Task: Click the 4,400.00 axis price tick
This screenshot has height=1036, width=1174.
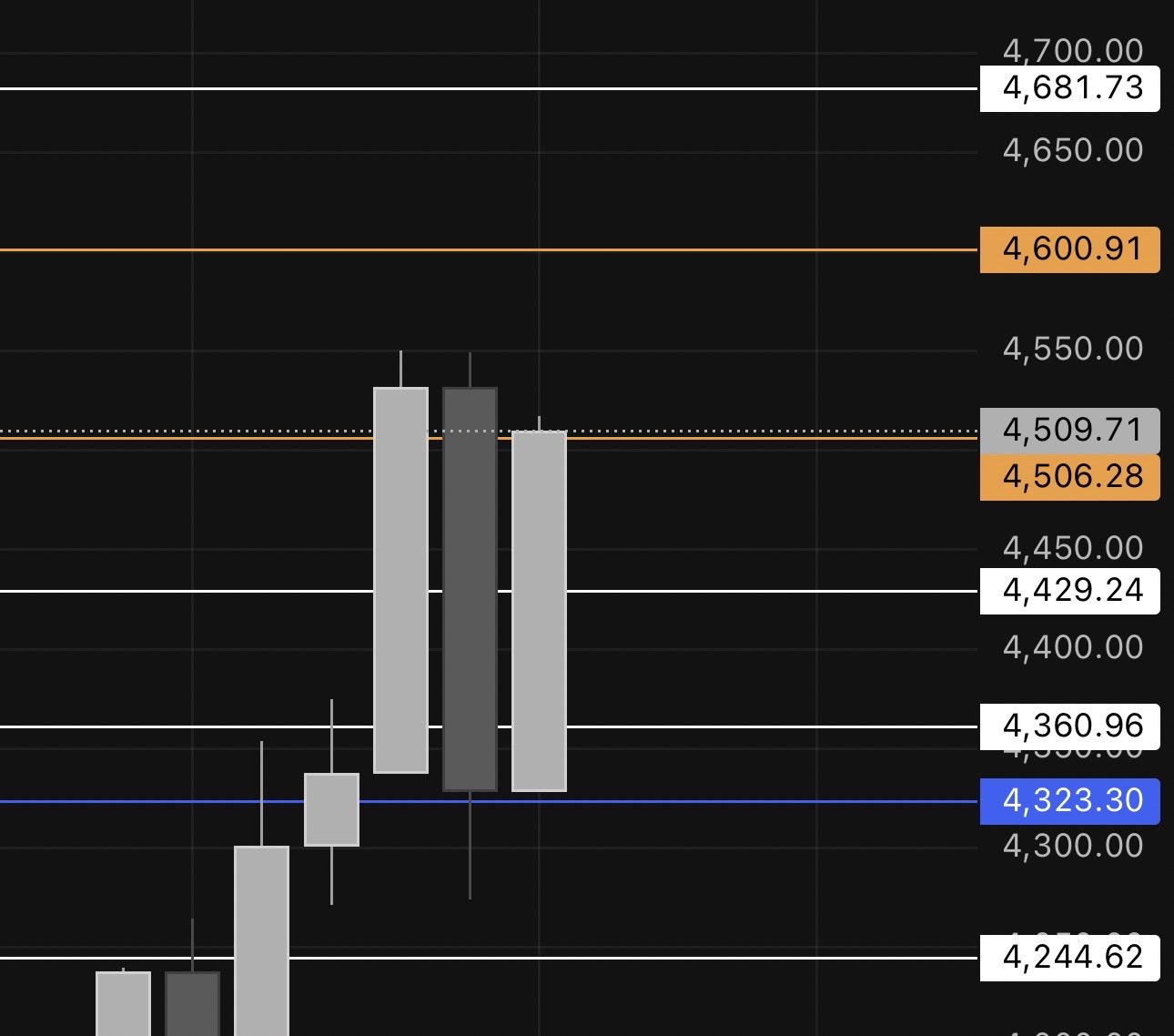Action: coord(1073,647)
